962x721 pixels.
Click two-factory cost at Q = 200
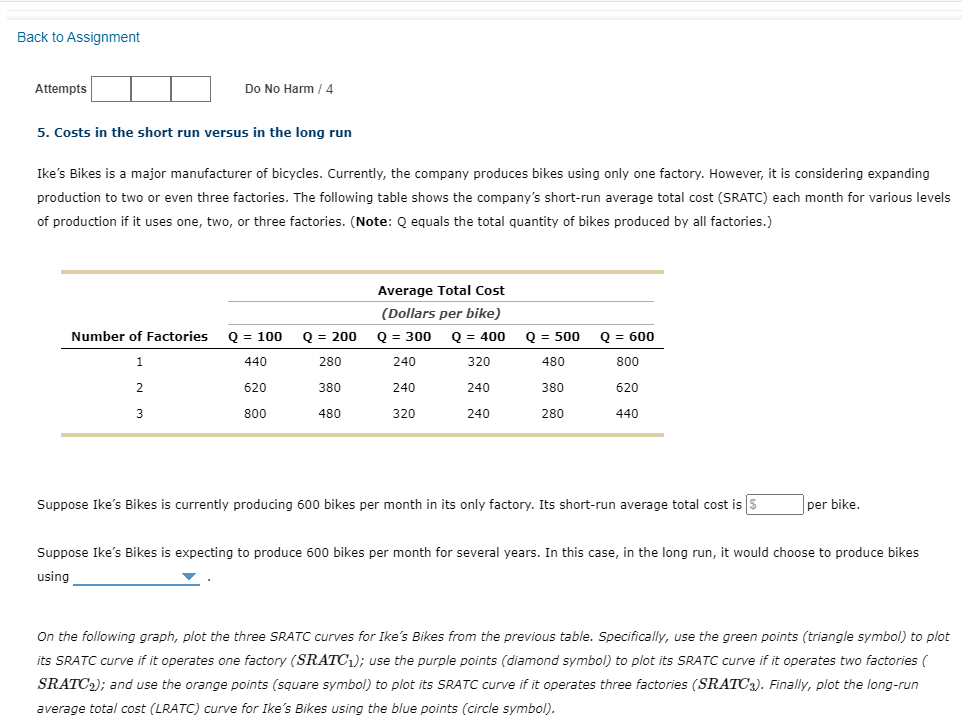[x=329, y=388]
